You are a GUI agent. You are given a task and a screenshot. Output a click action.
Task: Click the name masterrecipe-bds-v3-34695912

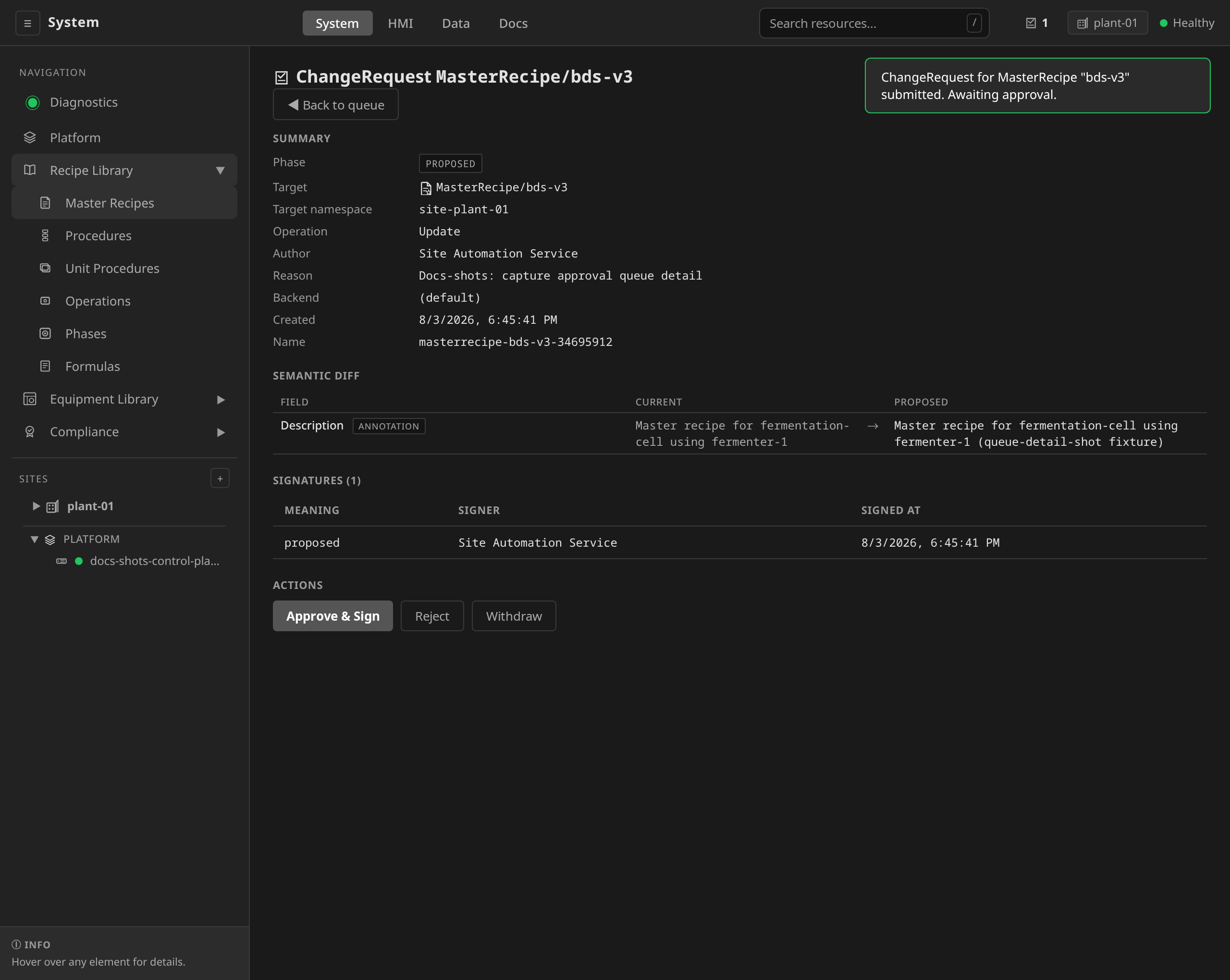(x=516, y=342)
